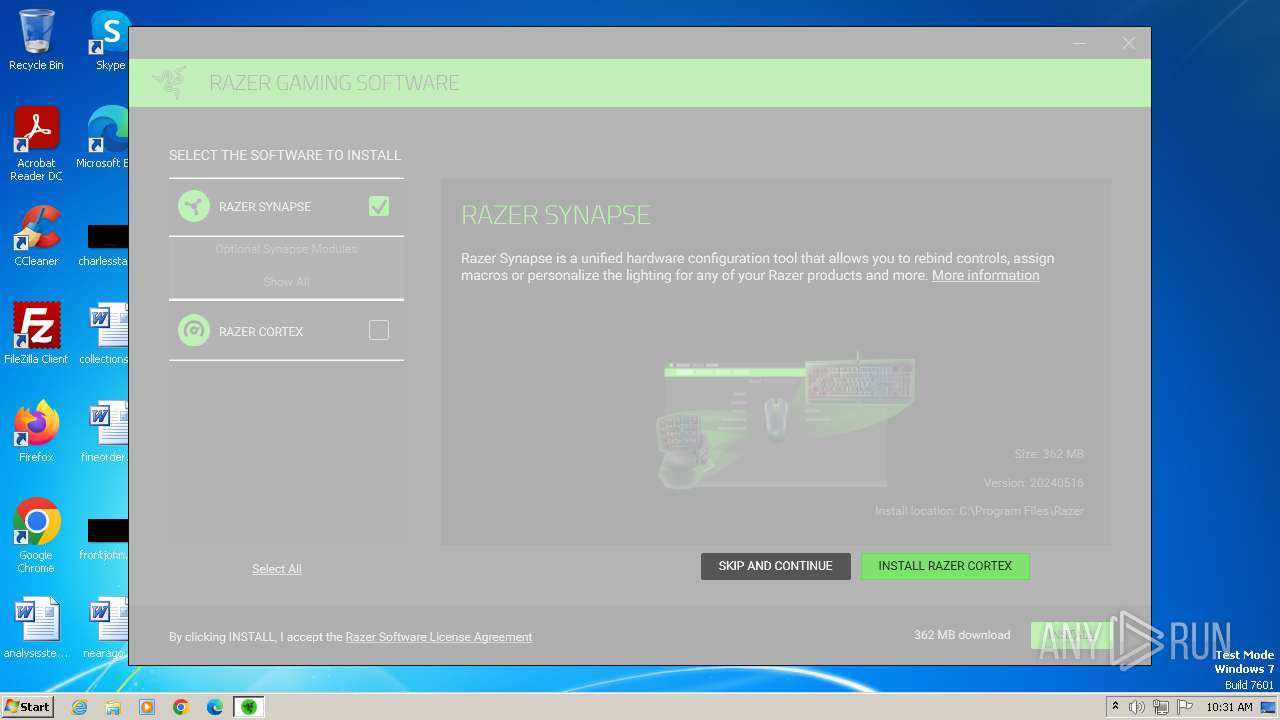The height and width of the screenshot is (720, 1280).
Task: Open Windows Media Player in taskbar
Action: click(x=147, y=707)
